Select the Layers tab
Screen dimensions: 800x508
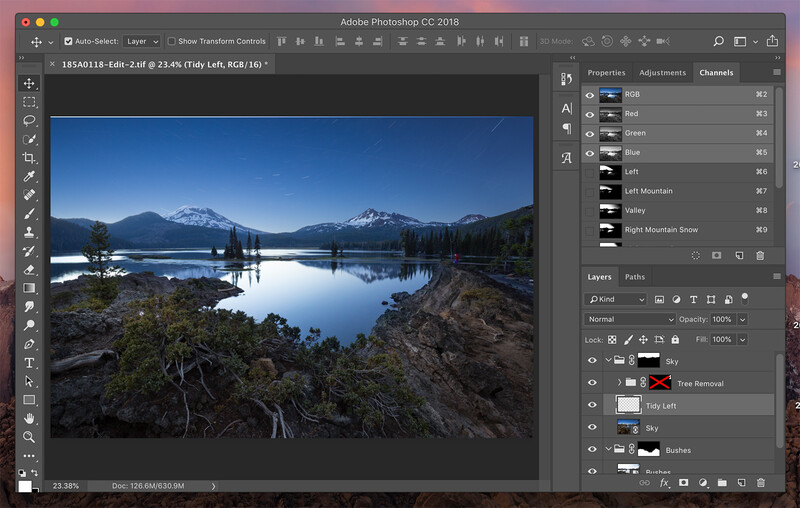pos(599,277)
